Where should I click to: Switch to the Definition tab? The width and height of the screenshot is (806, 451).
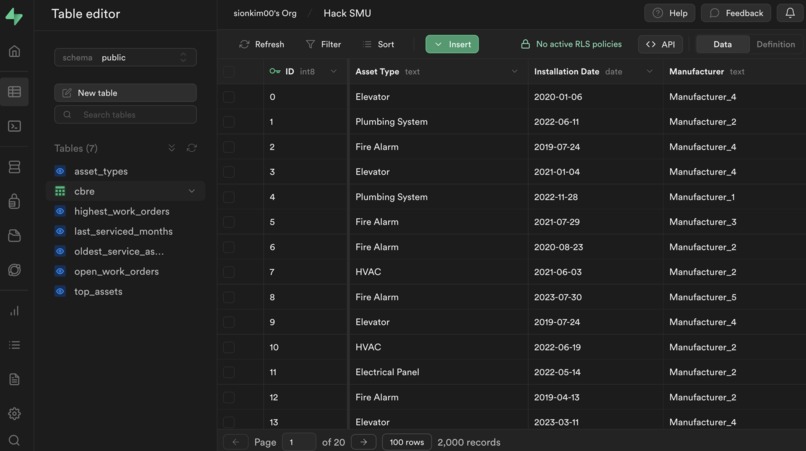[x=775, y=44]
